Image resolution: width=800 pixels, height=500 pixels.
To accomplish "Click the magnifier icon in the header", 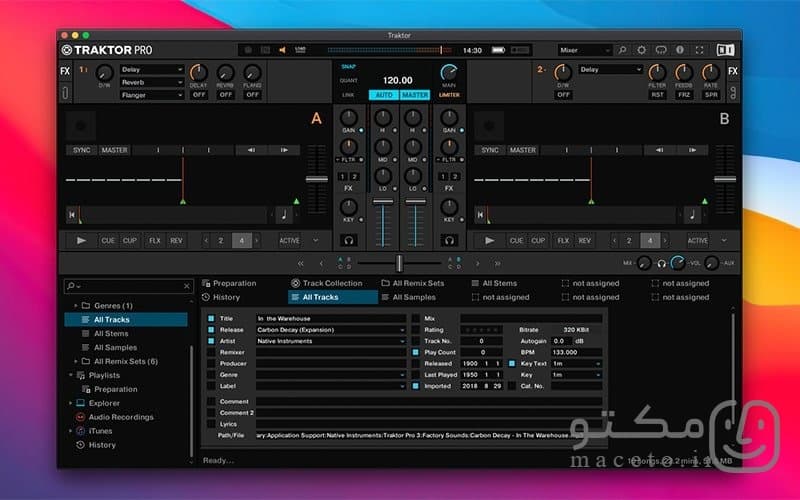I will click(622, 50).
